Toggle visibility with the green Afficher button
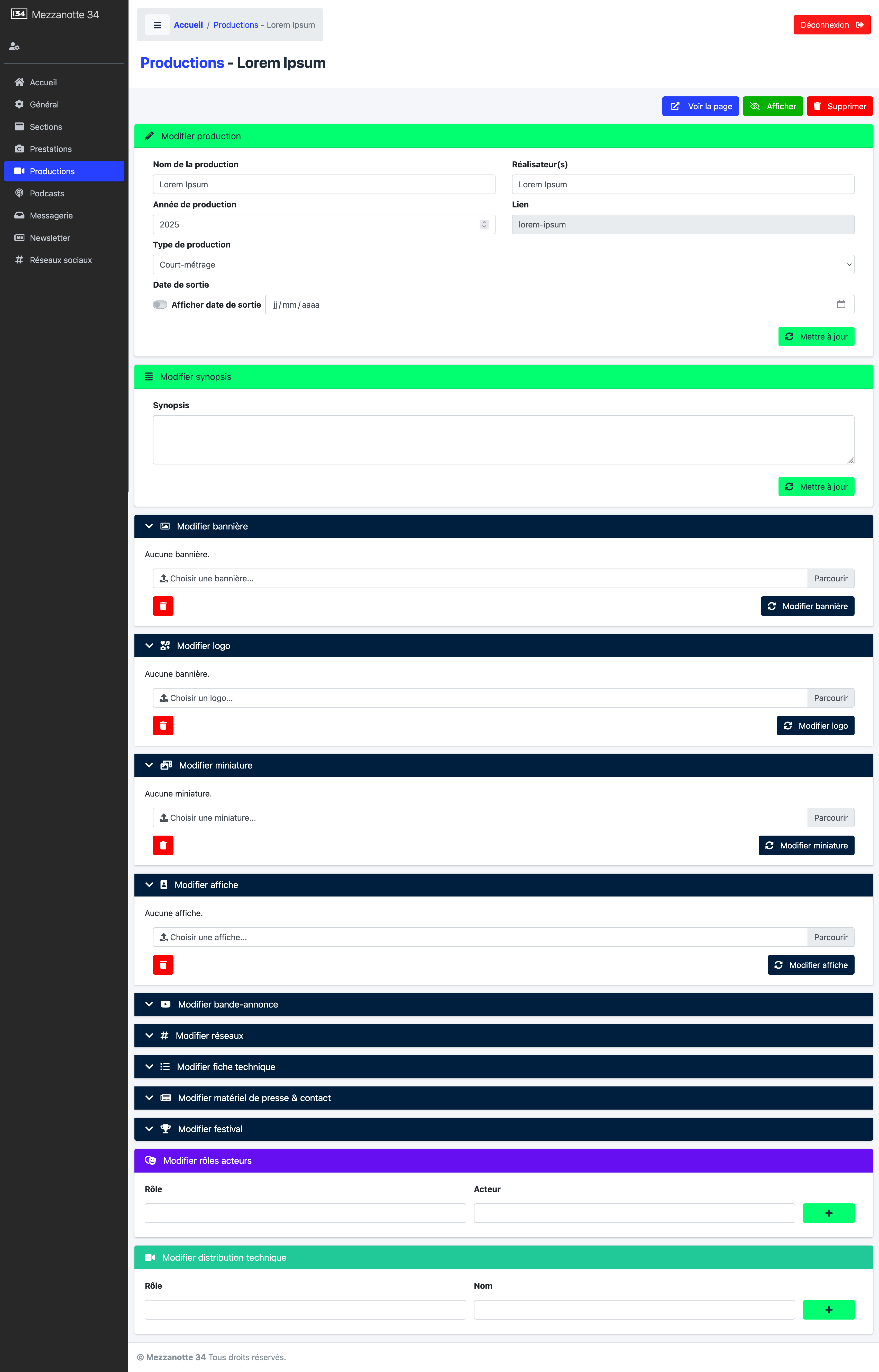The image size is (879, 1372). (x=772, y=106)
